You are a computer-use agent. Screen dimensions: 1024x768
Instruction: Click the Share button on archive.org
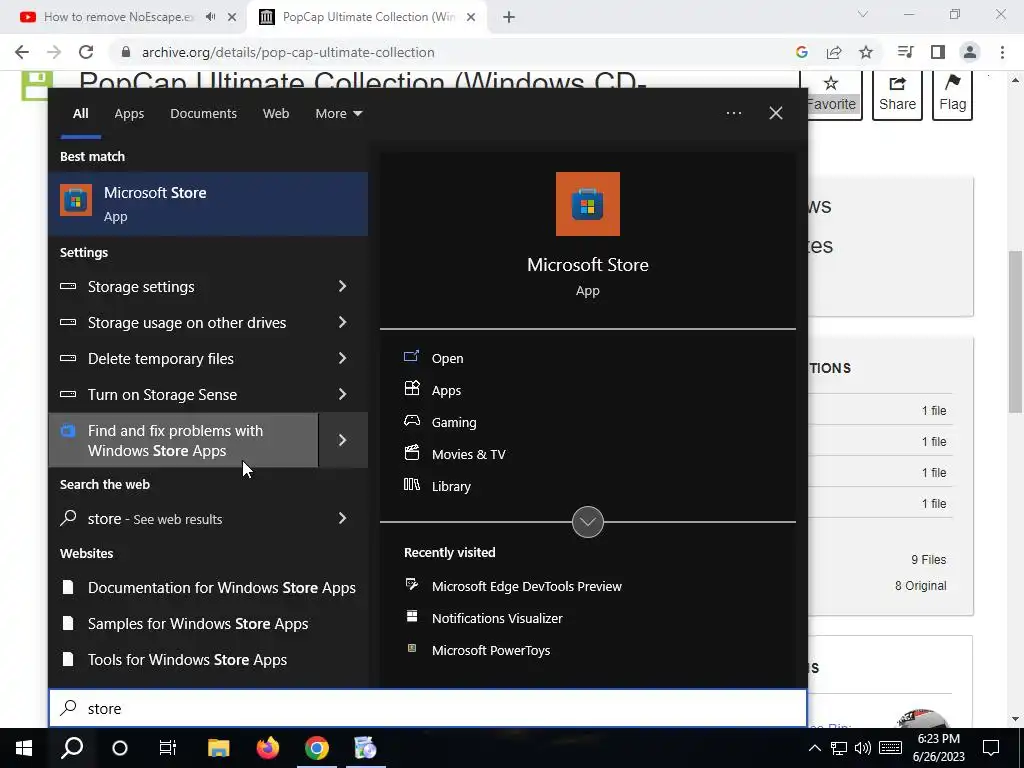897,95
